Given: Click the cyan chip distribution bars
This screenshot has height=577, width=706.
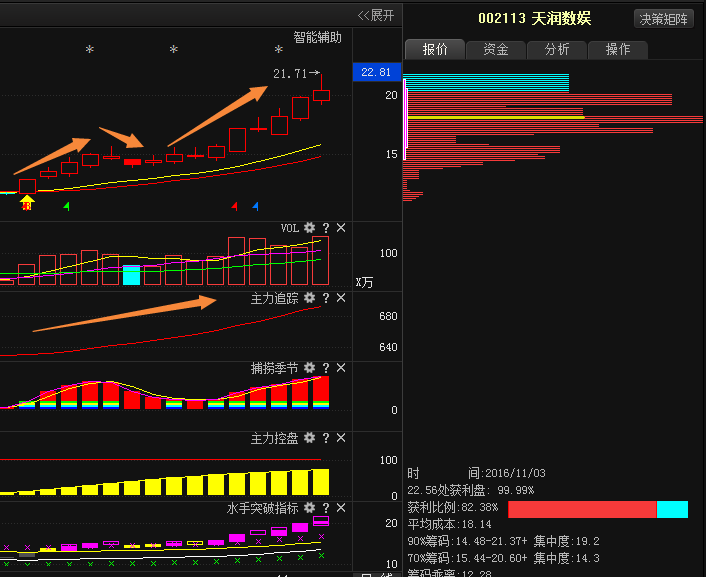Looking at the screenshot, I should click(x=487, y=83).
